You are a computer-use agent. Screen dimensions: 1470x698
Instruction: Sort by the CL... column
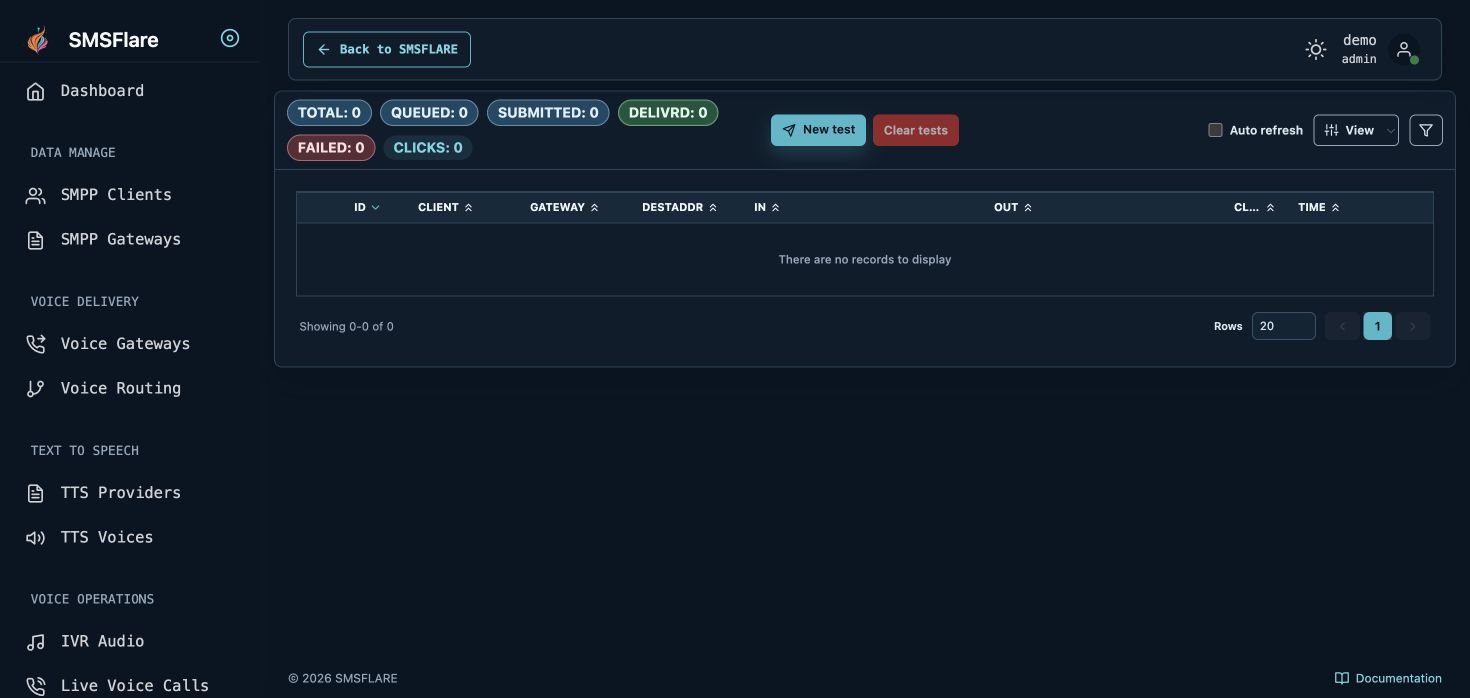(x=1254, y=207)
